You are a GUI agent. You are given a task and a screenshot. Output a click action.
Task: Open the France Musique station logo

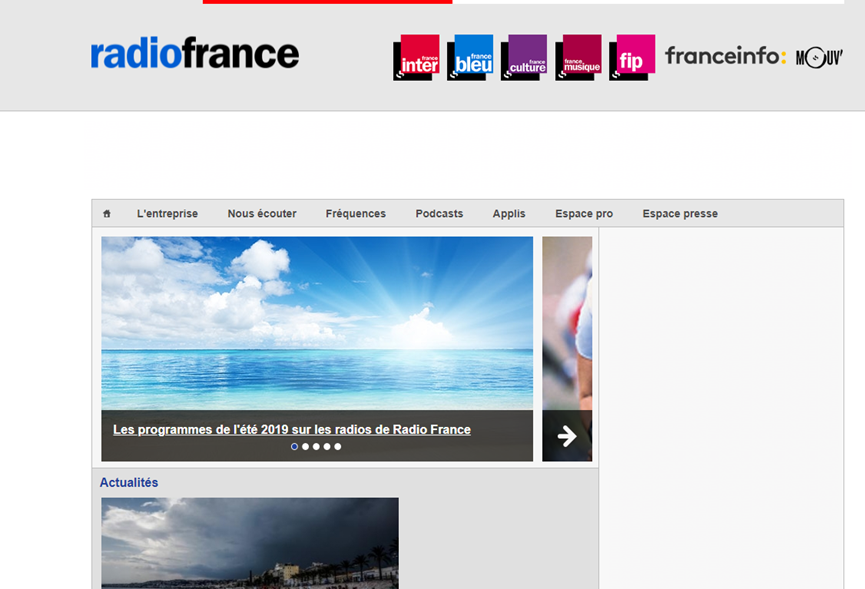[x=578, y=57]
